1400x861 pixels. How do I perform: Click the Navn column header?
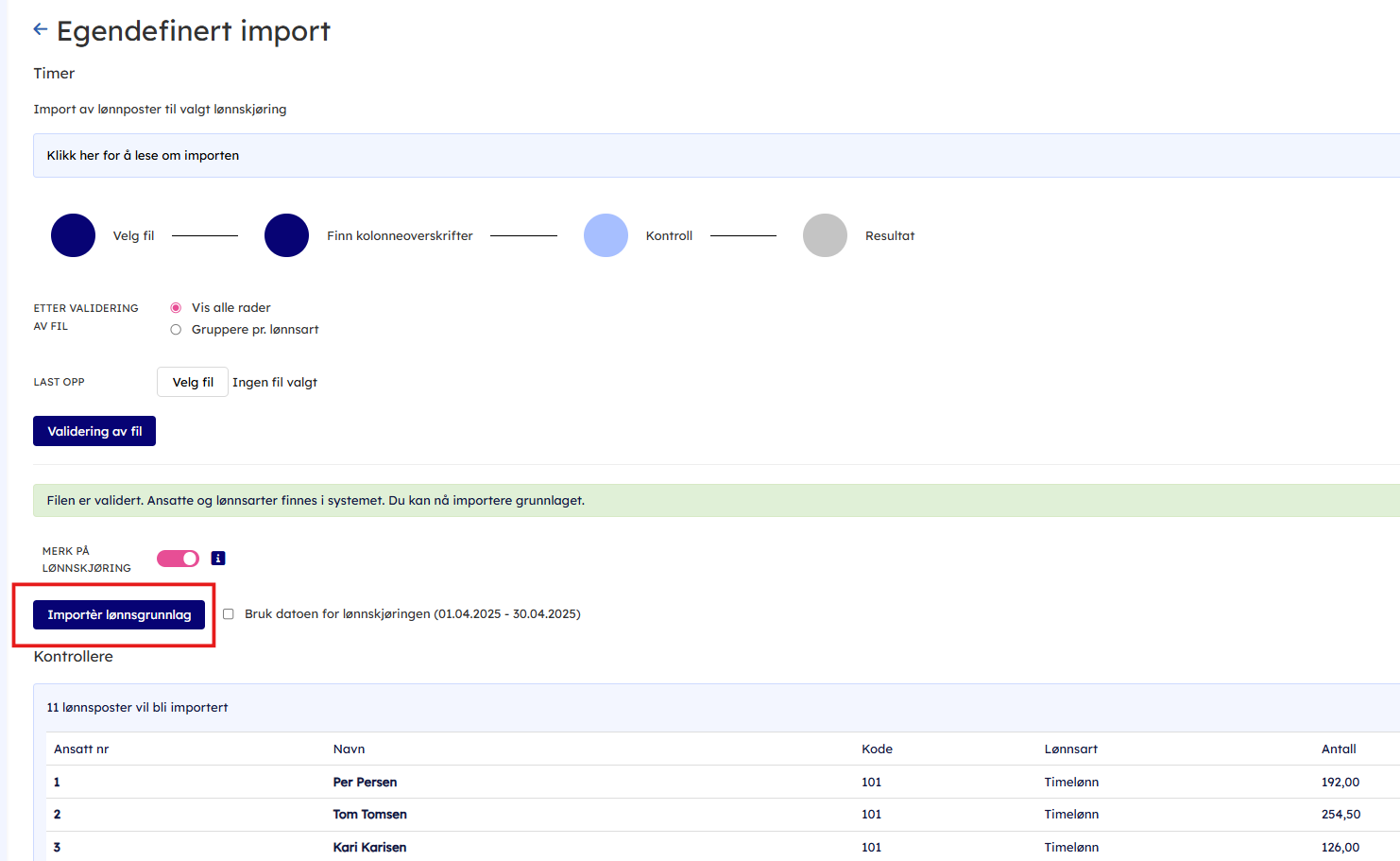[x=349, y=749]
